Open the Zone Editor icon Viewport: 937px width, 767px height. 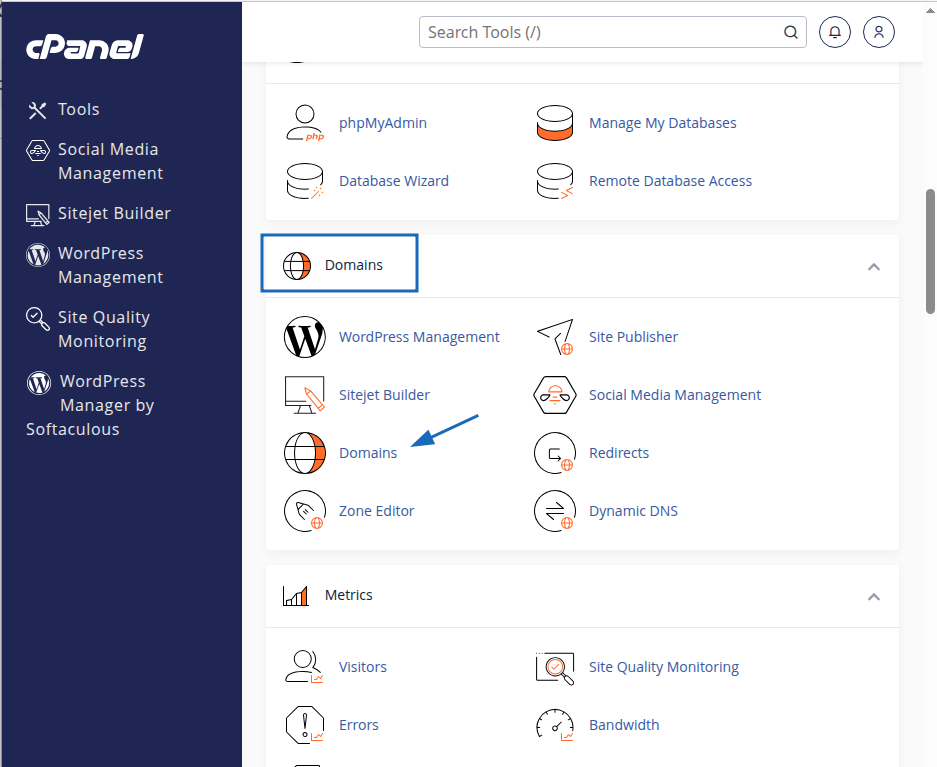point(305,511)
